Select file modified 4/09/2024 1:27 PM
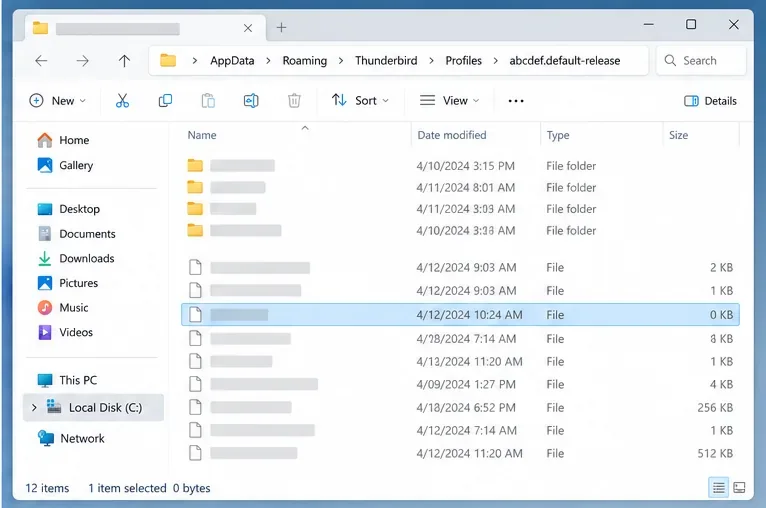This screenshot has width=766, height=508. point(460,384)
